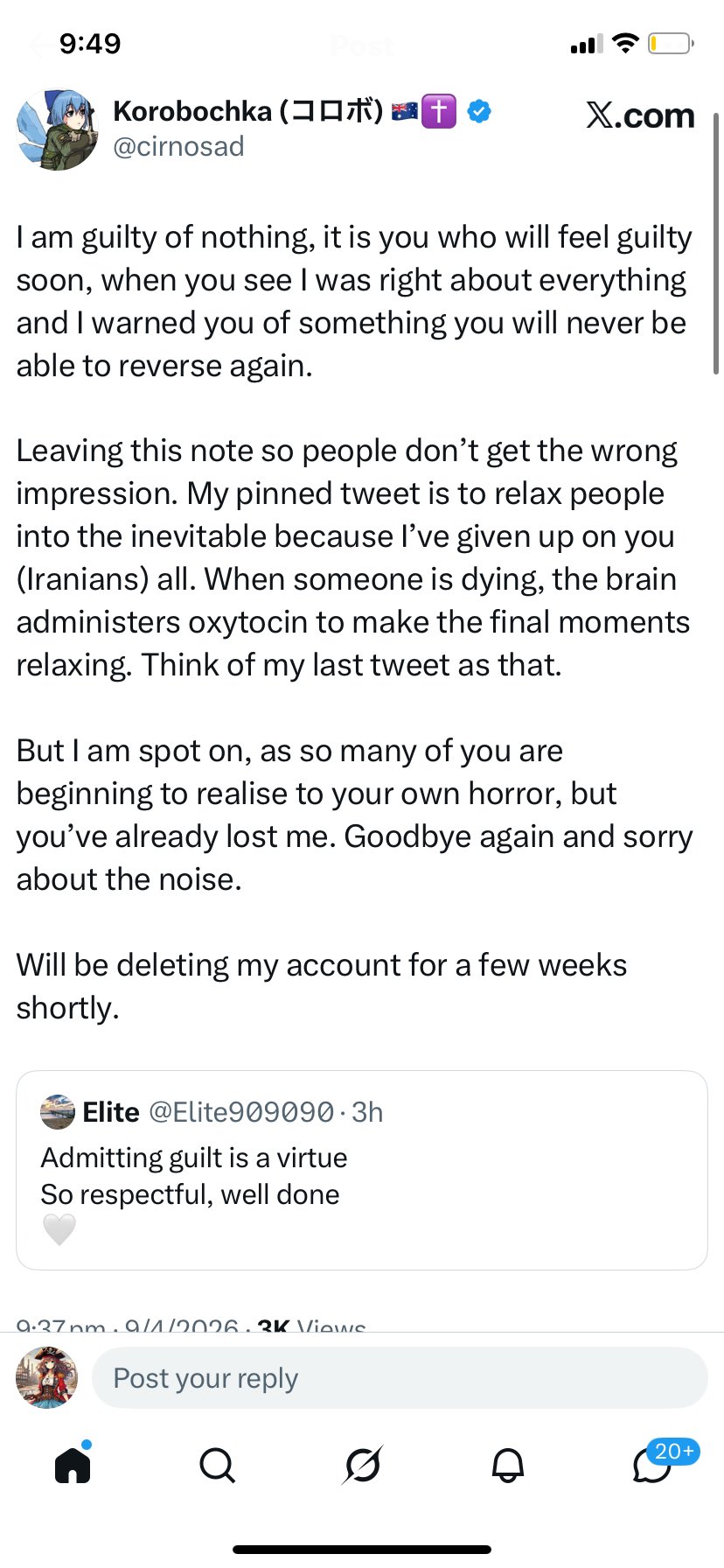The image size is (724, 1568).
Task: Open Korobochka's profile avatar
Action: [x=58, y=129]
